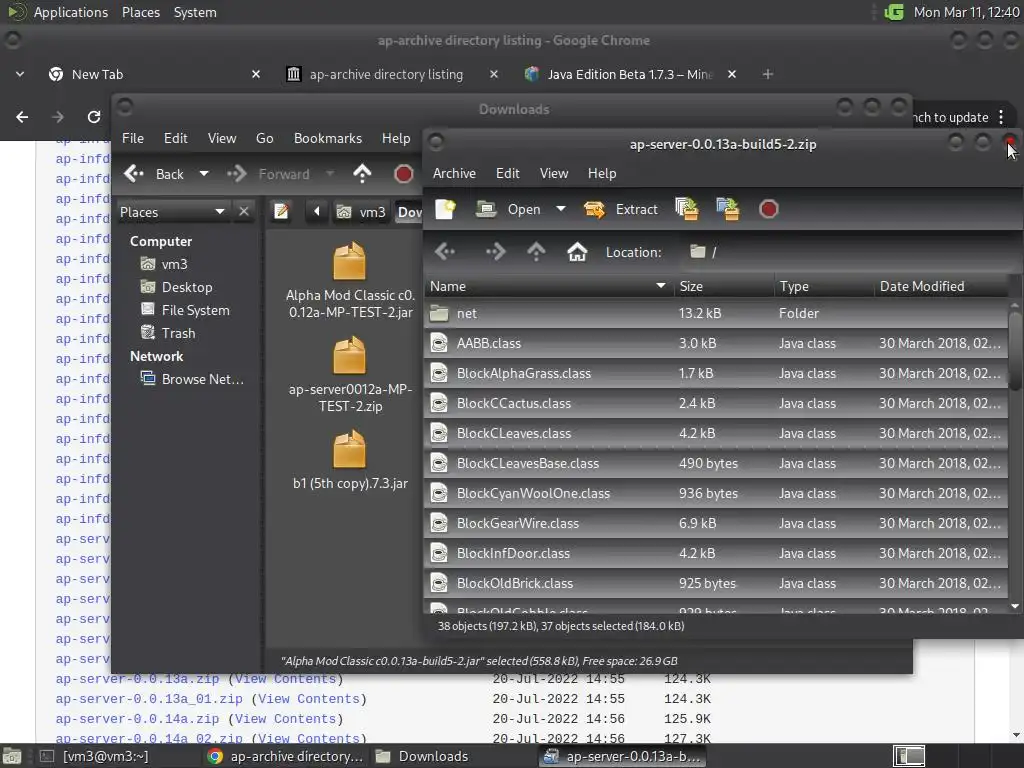Sort archive list by Type column
This screenshot has height=768, width=1024.
824,286
